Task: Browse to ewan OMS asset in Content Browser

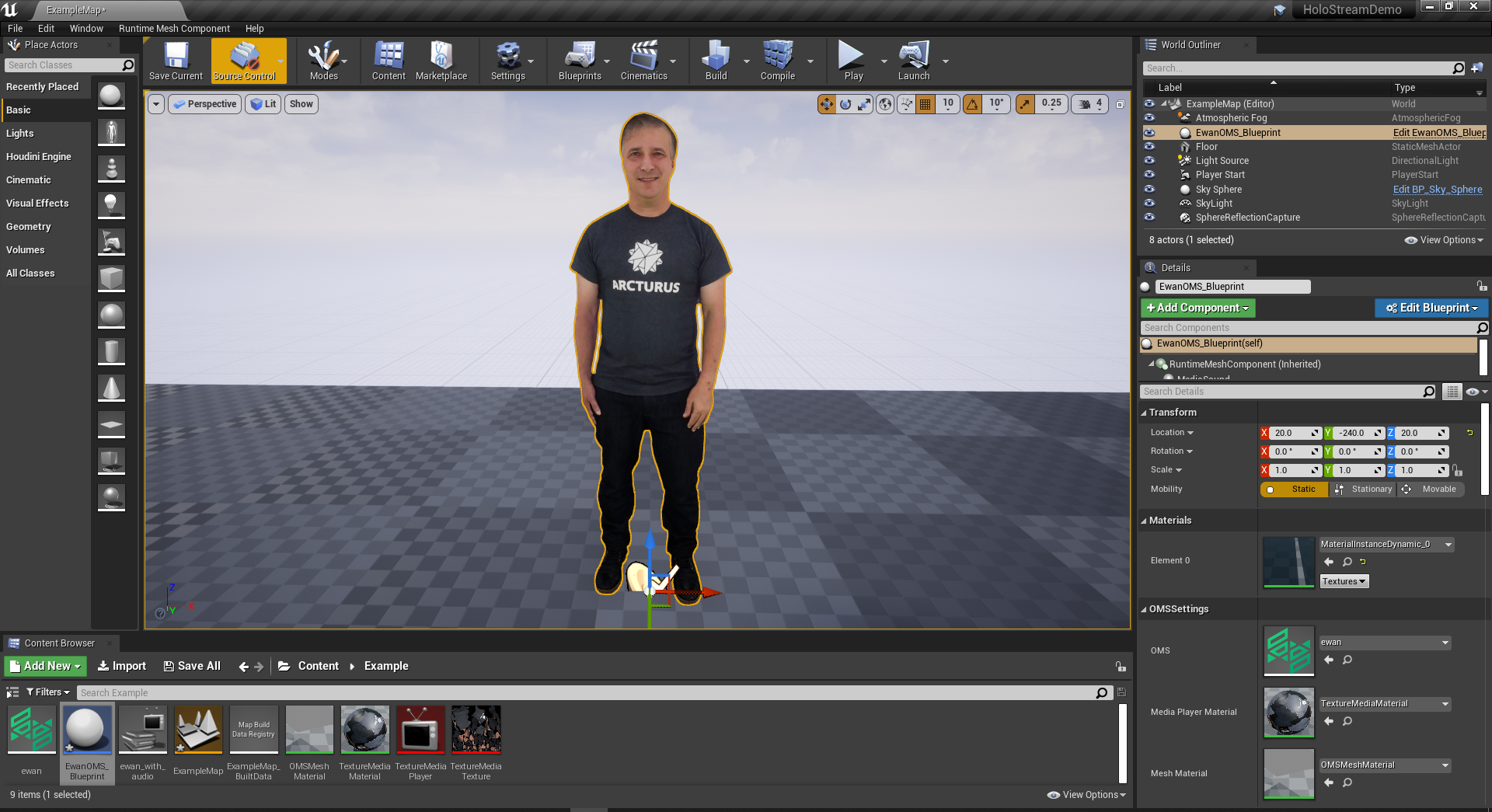Action: coord(1347,660)
